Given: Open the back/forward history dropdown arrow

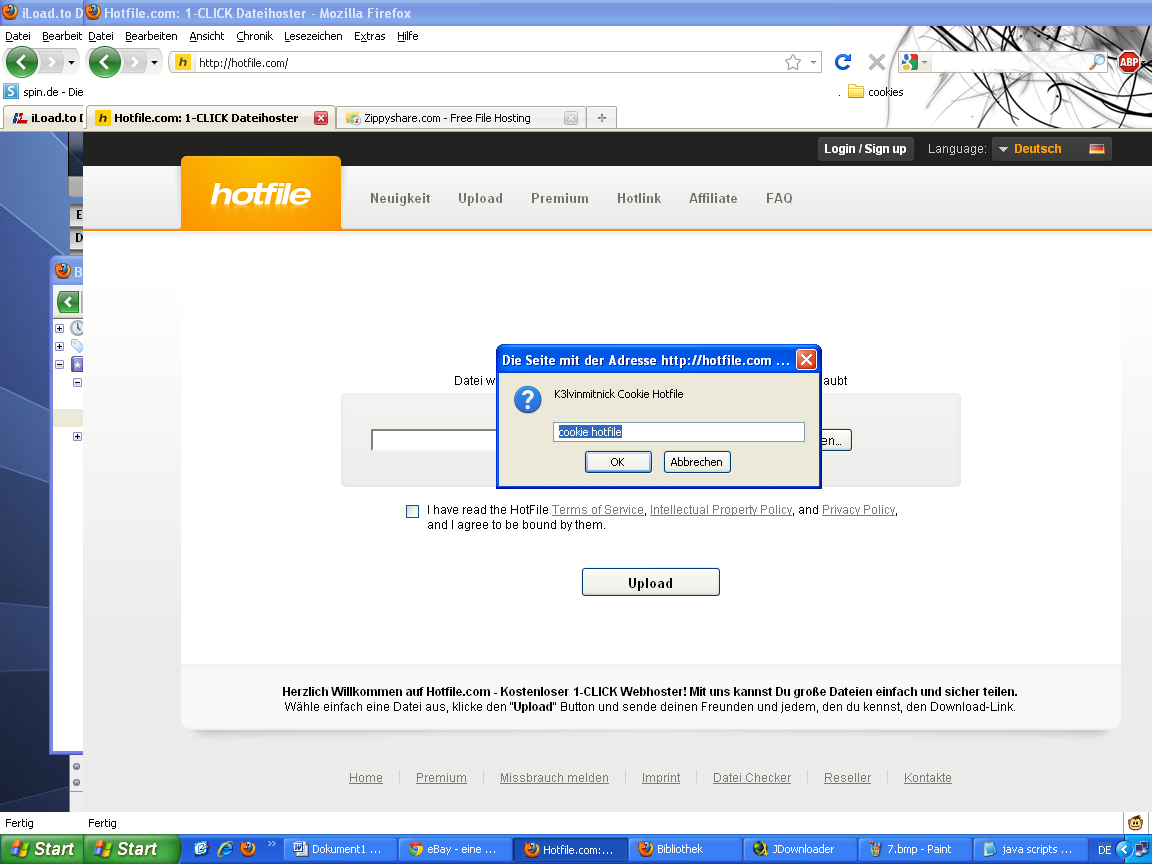Looking at the screenshot, I should tap(154, 62).
